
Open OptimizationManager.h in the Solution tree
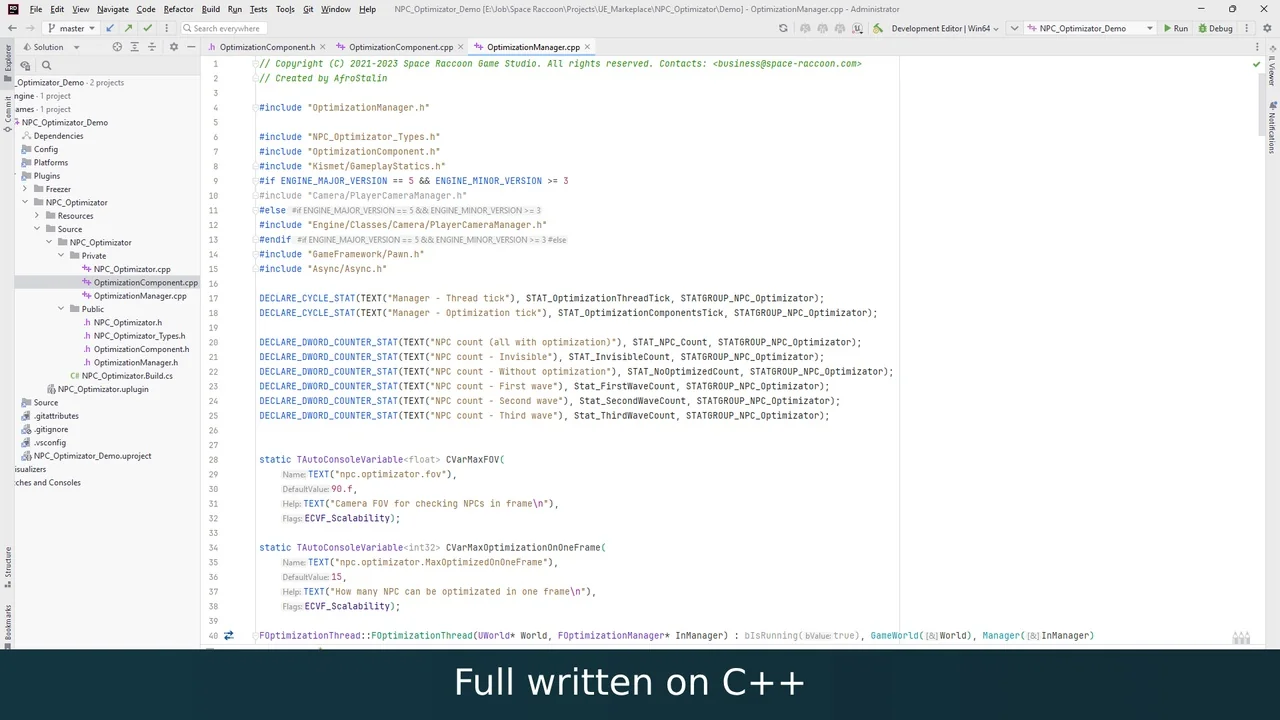(135, 363)
